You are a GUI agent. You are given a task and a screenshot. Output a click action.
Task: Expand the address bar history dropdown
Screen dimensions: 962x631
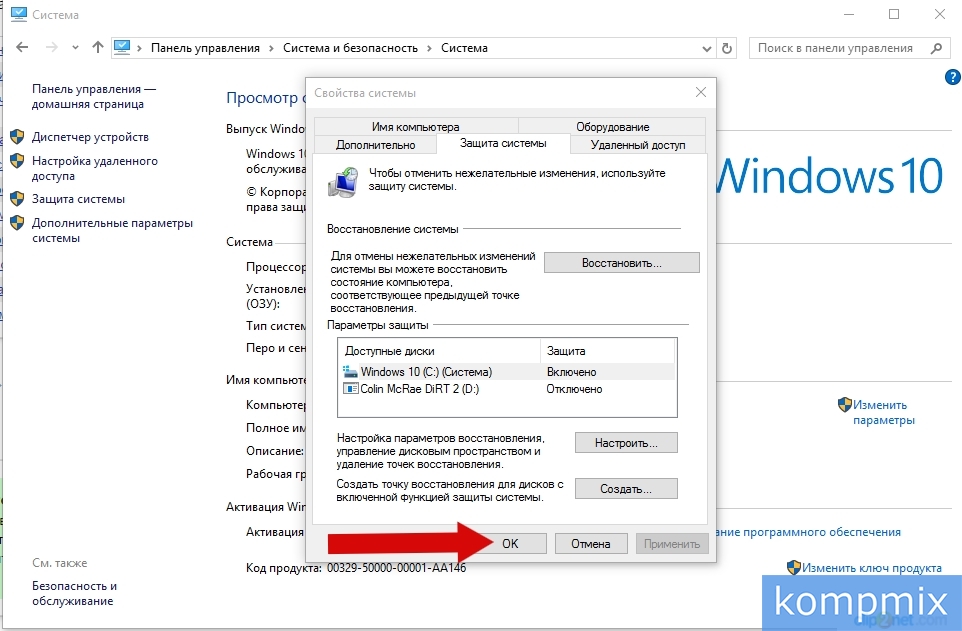(x=706, y=48)
